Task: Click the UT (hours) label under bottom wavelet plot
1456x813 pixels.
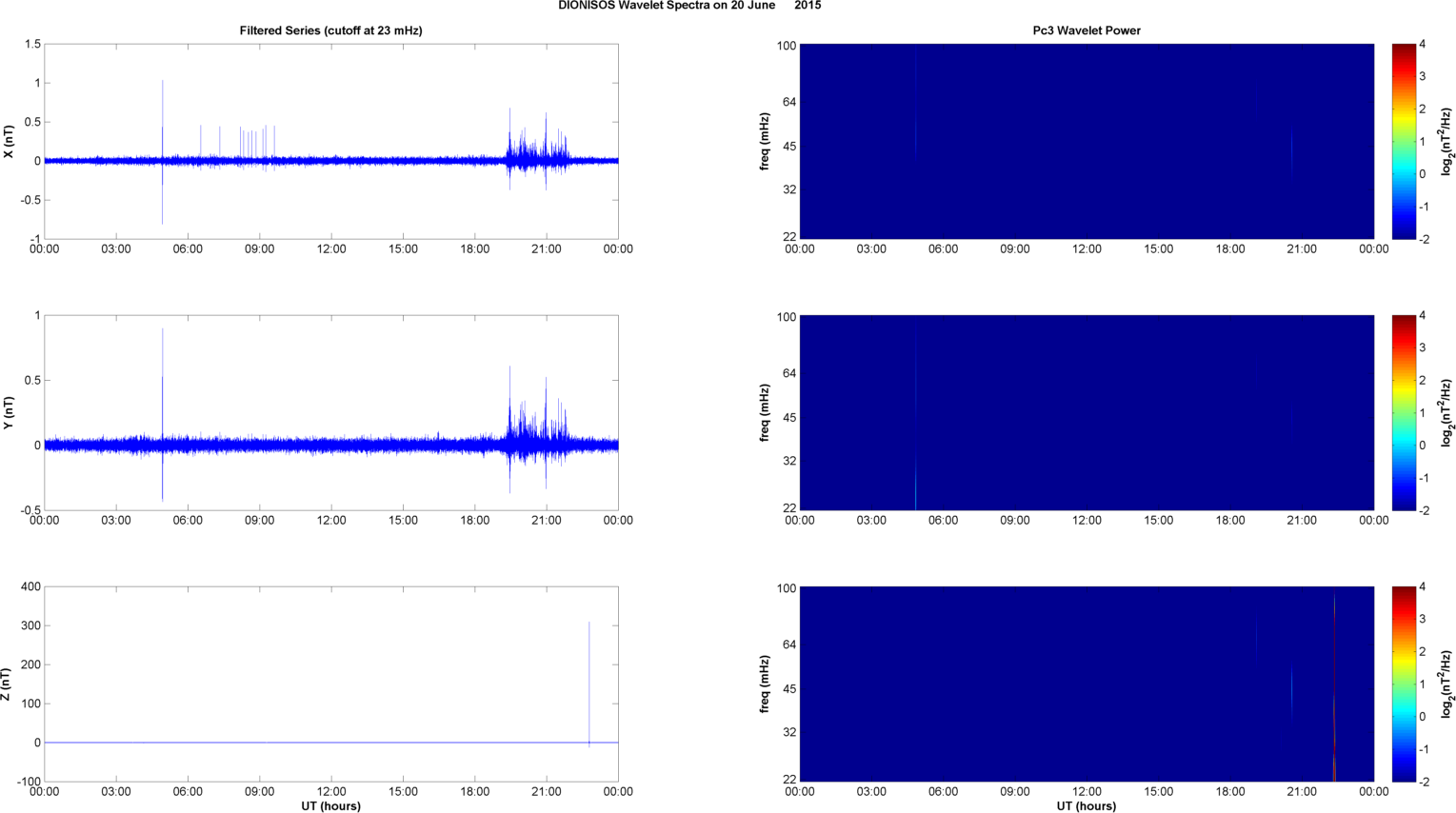Action: click(x=1087, y=806)
